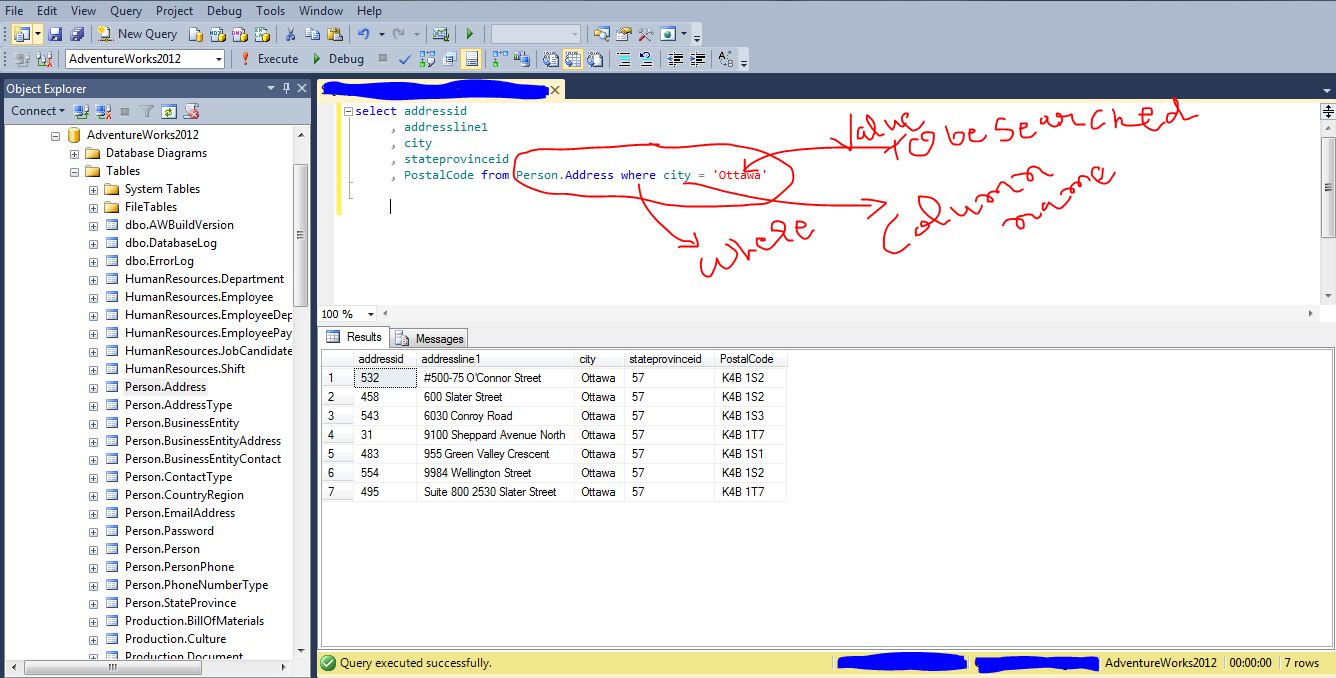Open the Query menu
Viewport: 1336px width, 678px height.
pos(126,11)
